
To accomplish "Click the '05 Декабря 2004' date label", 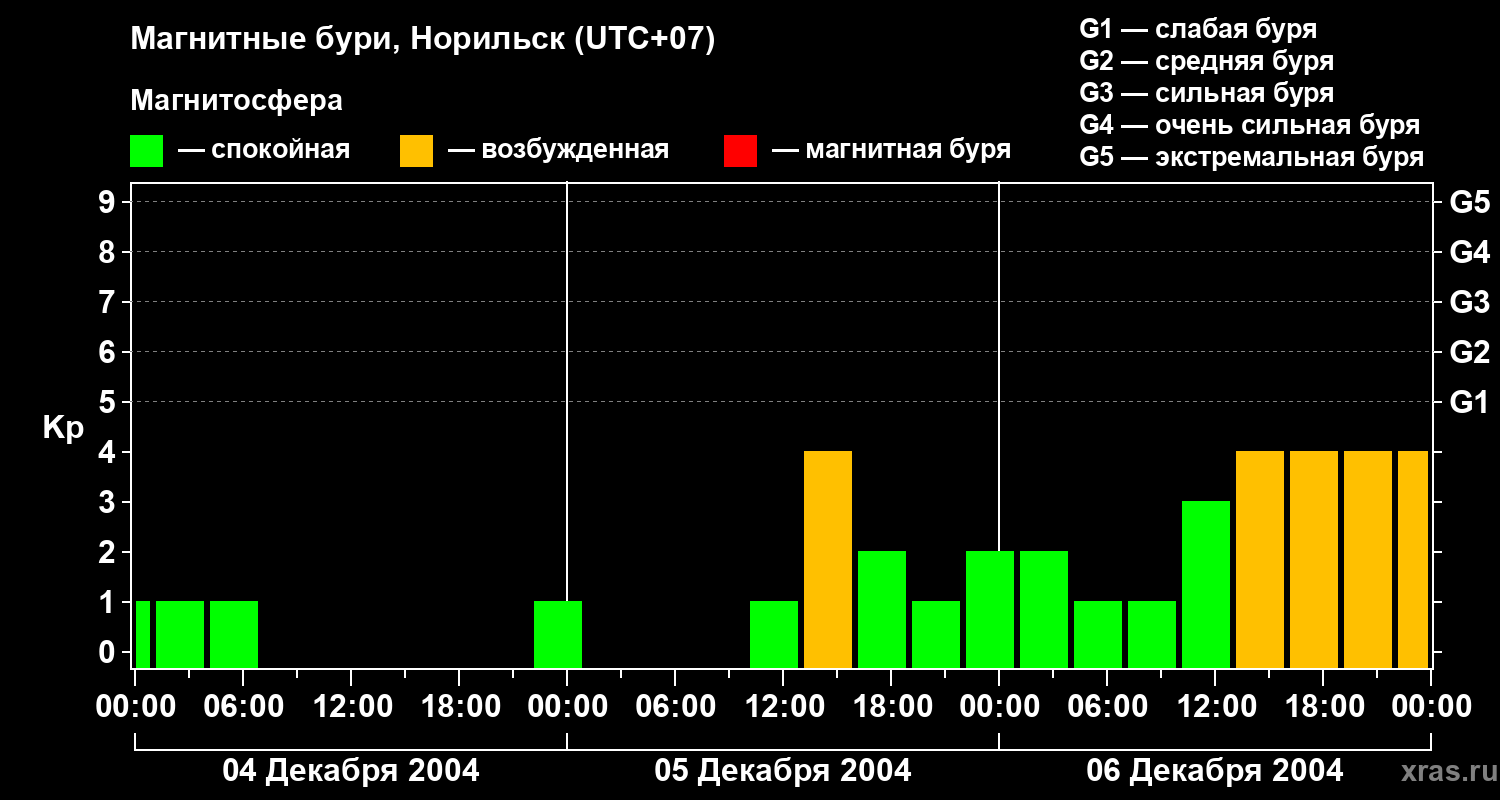I will click(x=783, y=771).
